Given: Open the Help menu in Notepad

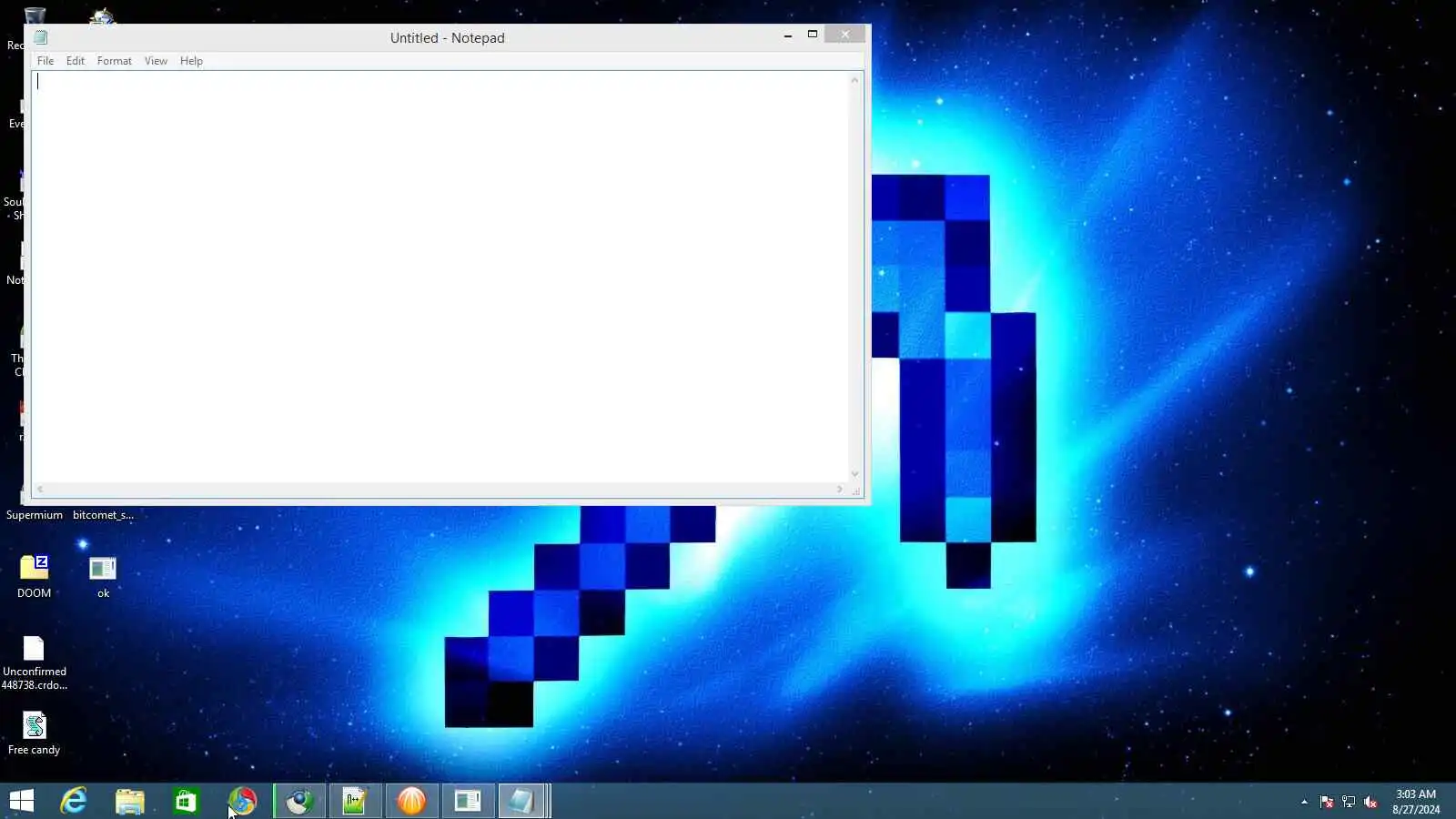Looking at the screenshot, I should click(191, 61).
